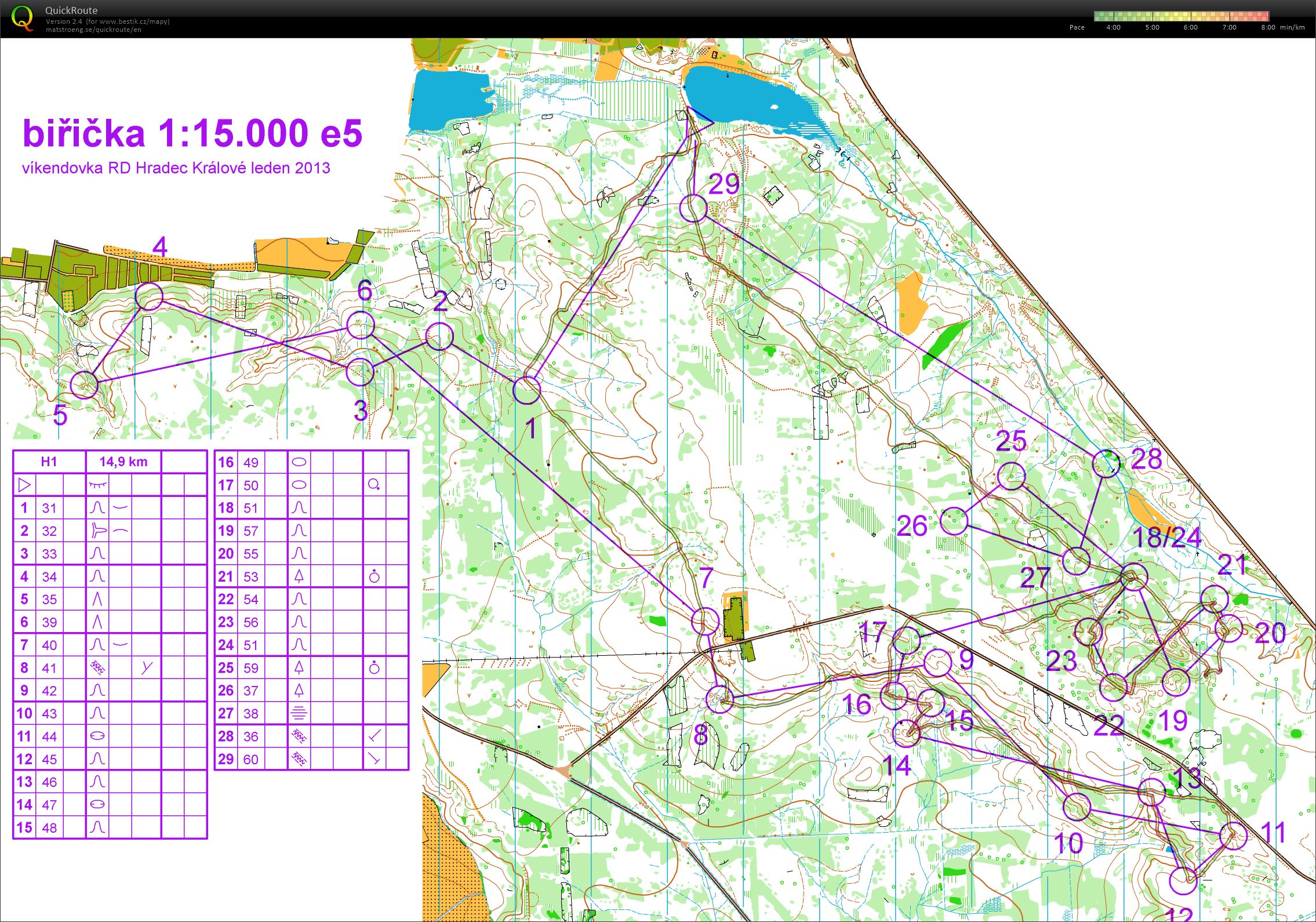Select control circle 5 on the map

point(84,385)
